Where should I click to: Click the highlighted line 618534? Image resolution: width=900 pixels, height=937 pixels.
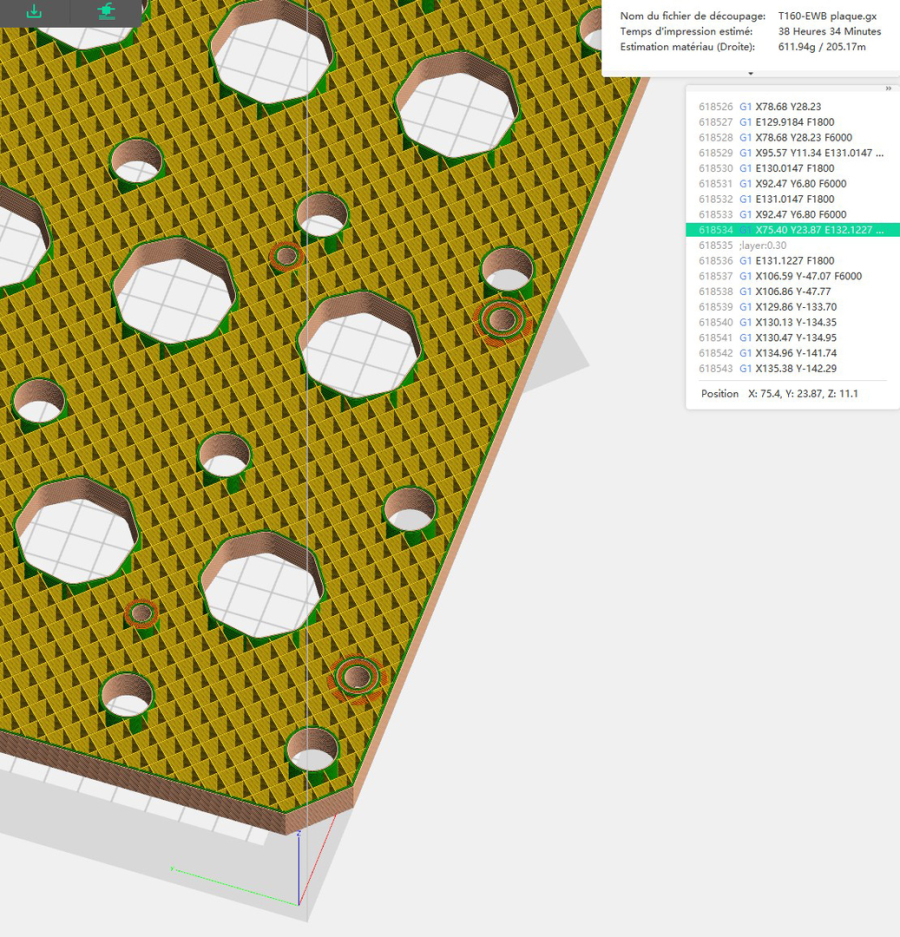tap(790, 230)
